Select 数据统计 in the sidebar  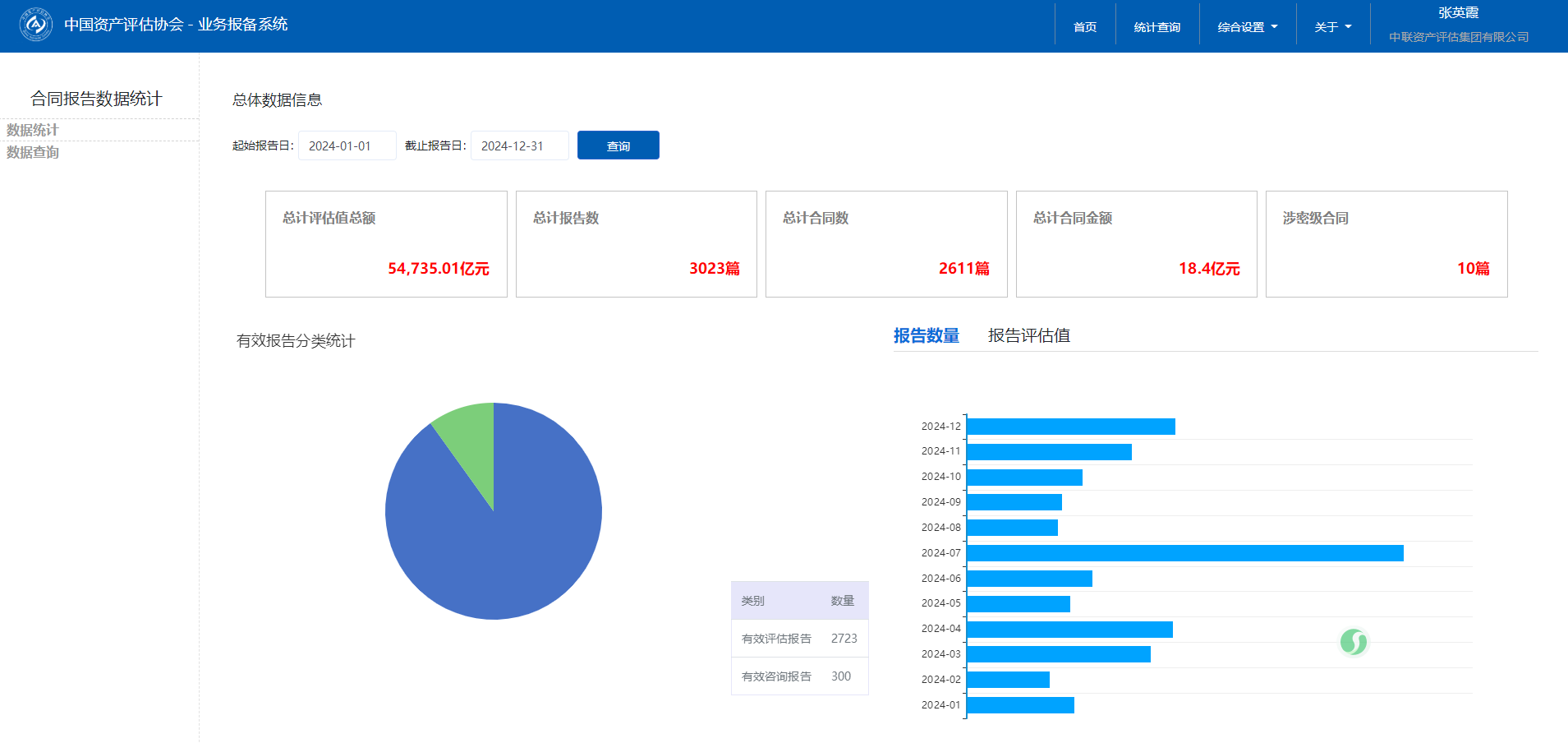point(33,130)
